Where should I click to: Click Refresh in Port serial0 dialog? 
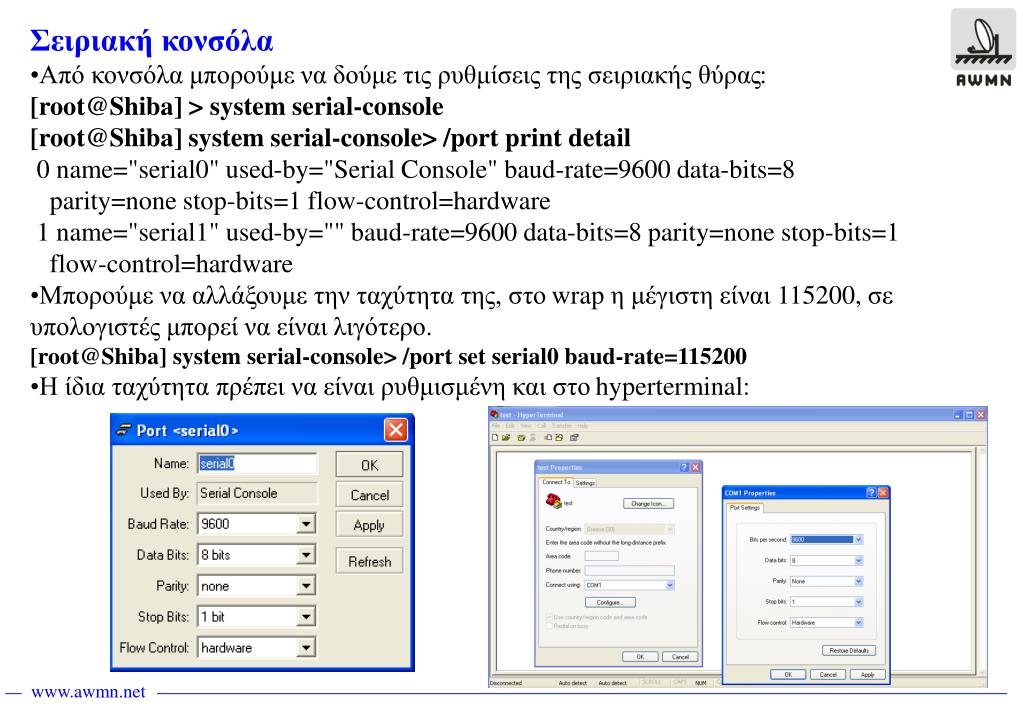[x=369, y=561]
